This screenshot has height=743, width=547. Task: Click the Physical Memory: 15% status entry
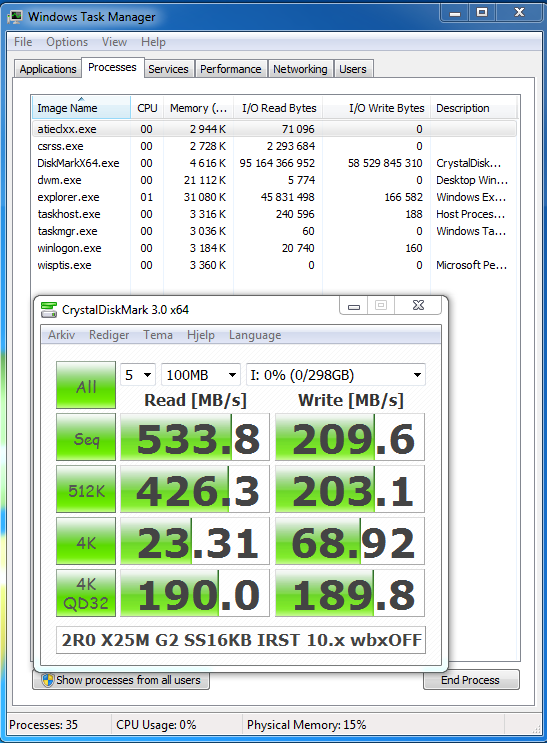tap(307, 725)
